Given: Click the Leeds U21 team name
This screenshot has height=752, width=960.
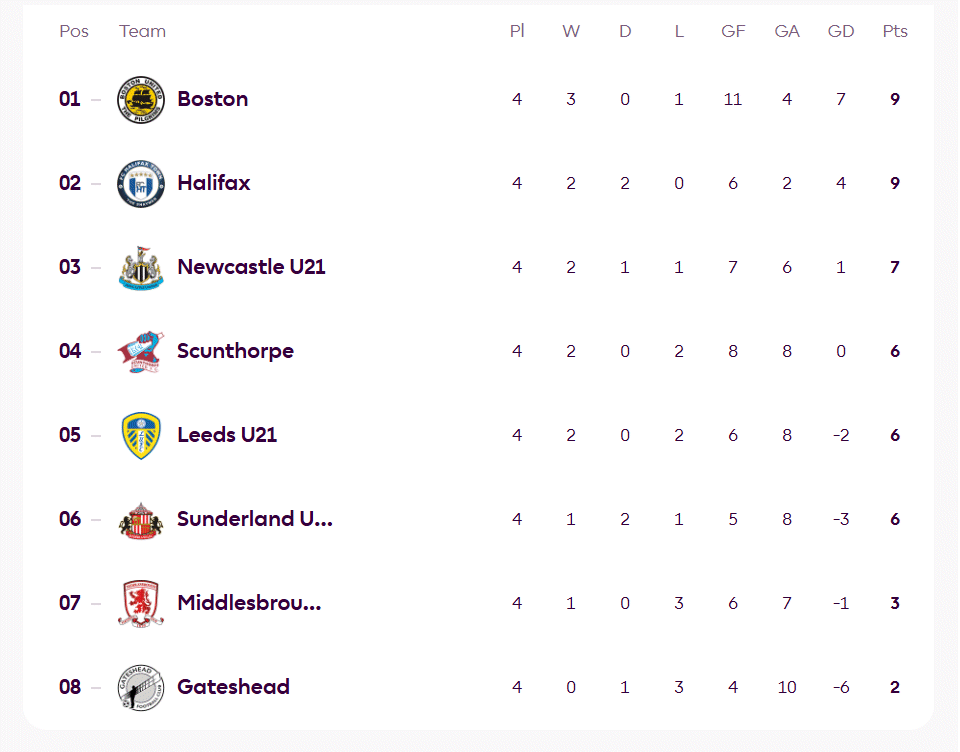Looking at the screenshot, I should [x=227, y=435].
